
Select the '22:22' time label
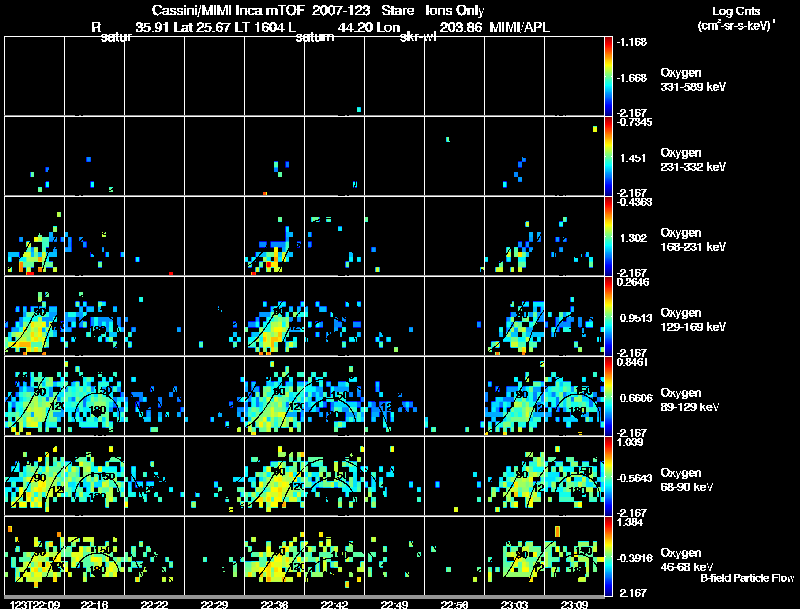[155, 604]
